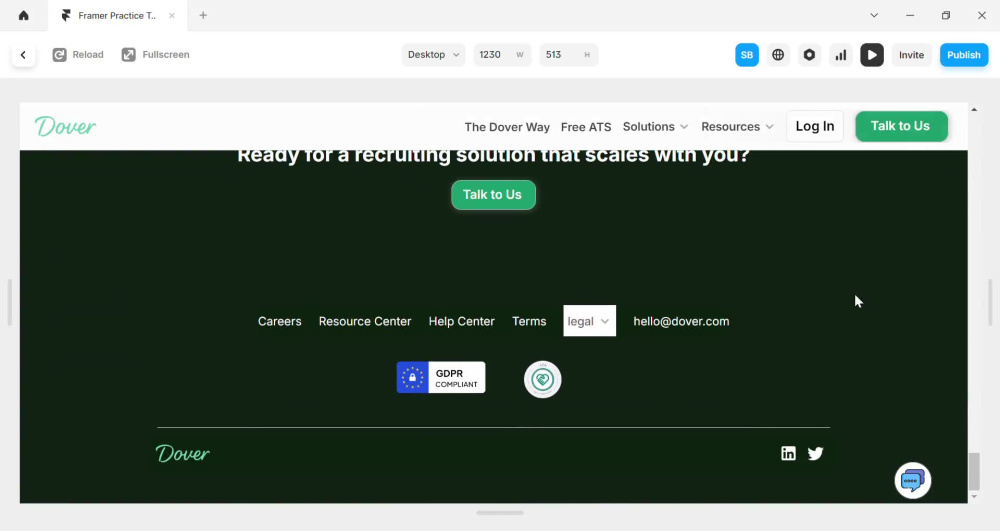Open the site settings hexagon icon

(x=809, y=55)
